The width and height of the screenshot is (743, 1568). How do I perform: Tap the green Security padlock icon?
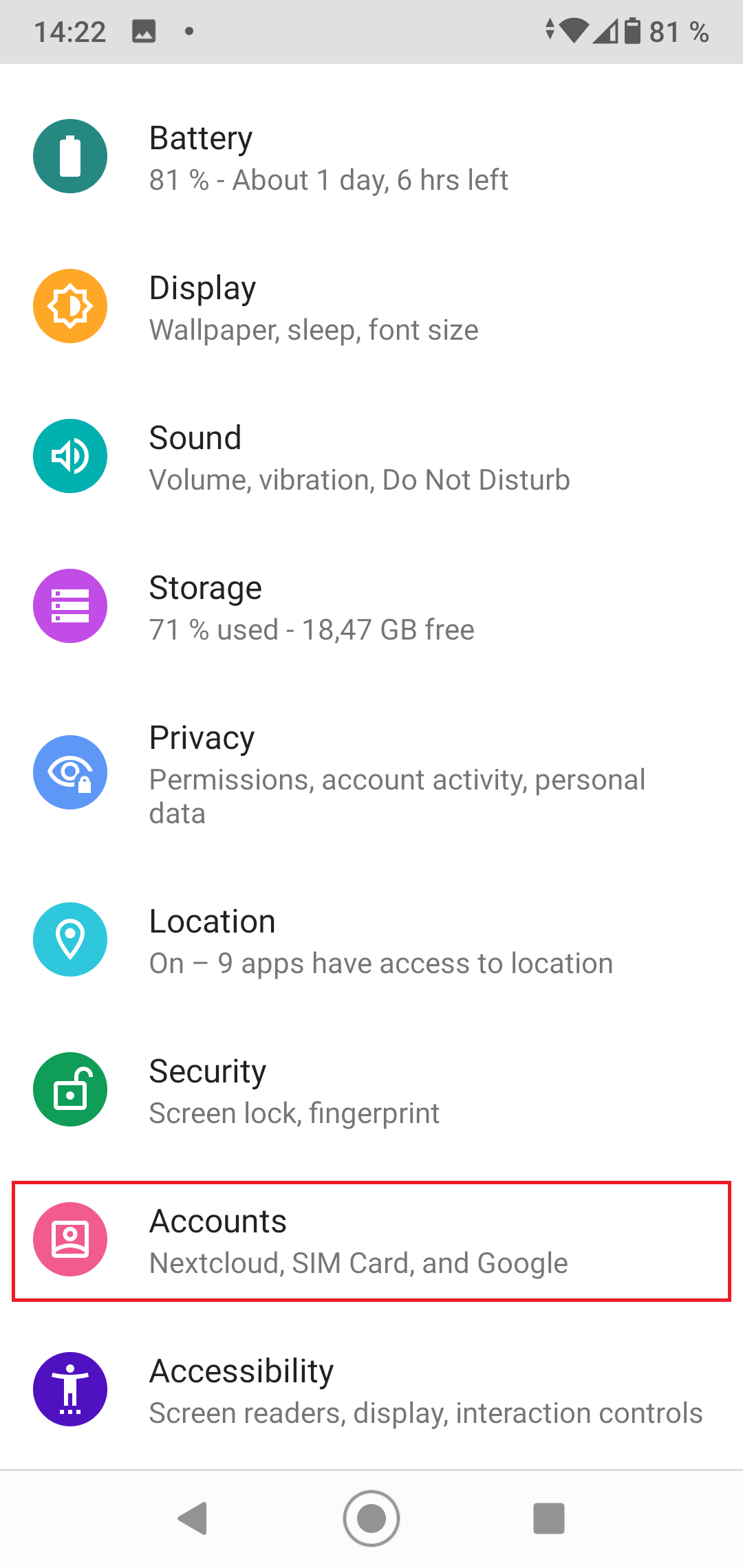70,1089
